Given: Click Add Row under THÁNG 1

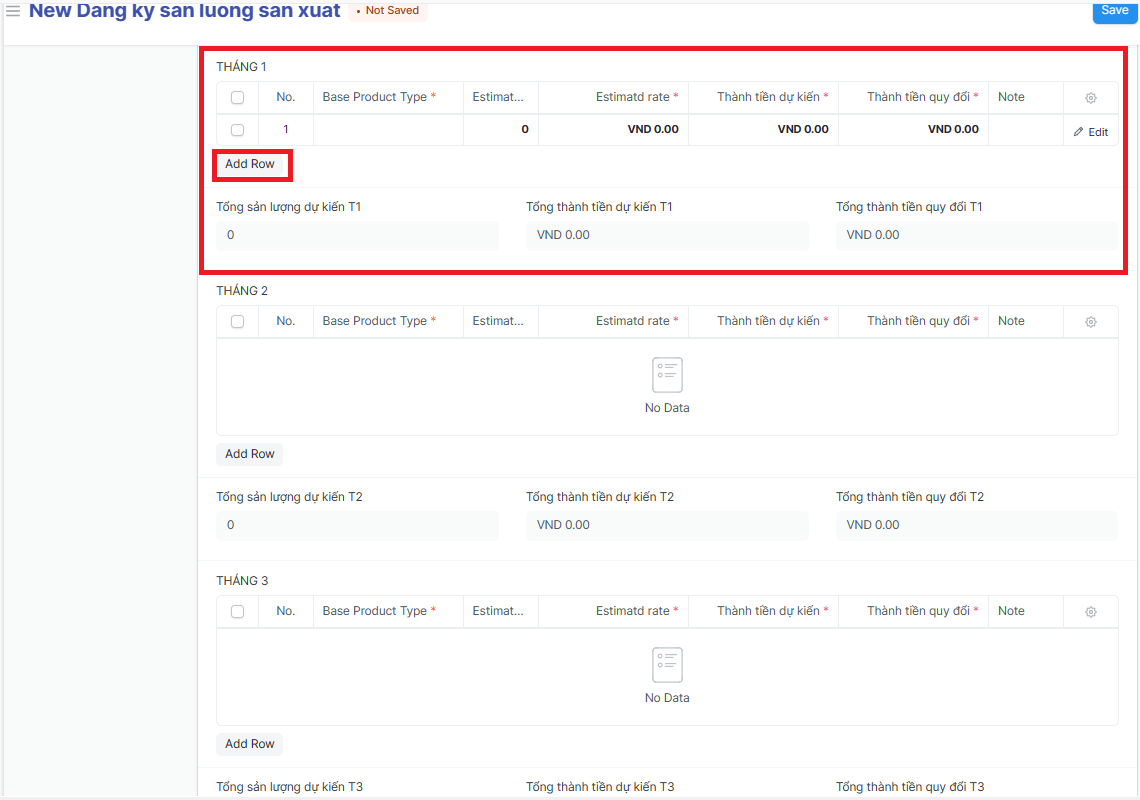Looking at the screenshot, I should pyautogui.click(x=250, y=164).
